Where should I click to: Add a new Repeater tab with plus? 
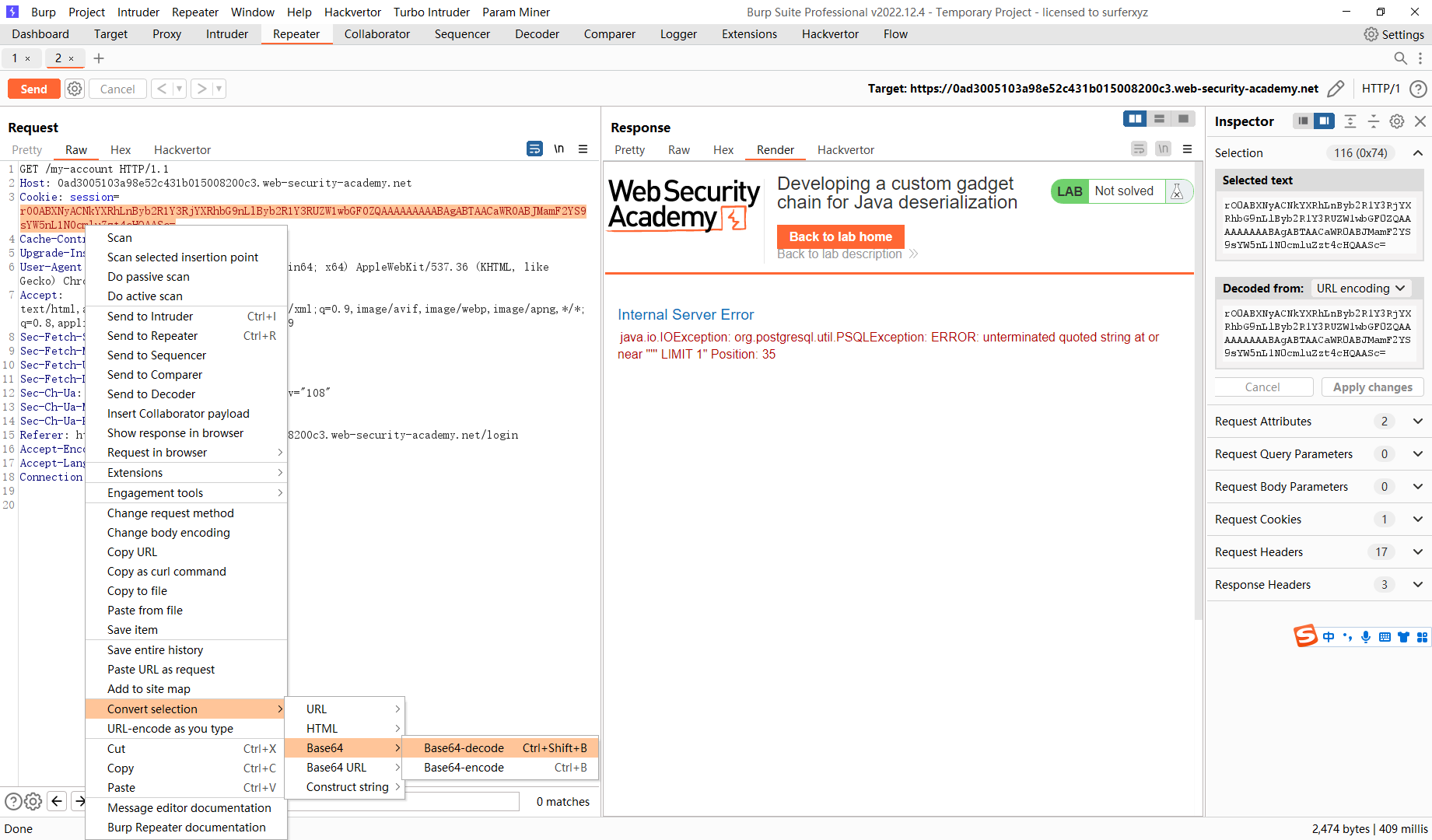99,58
